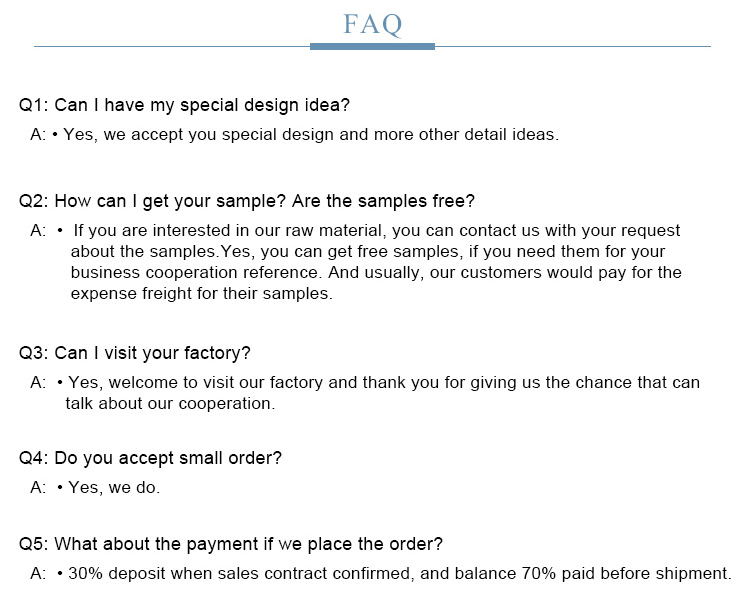Click the 'A:' label under Q2
This screenshot has height=595, width=750.
[38, 230]
